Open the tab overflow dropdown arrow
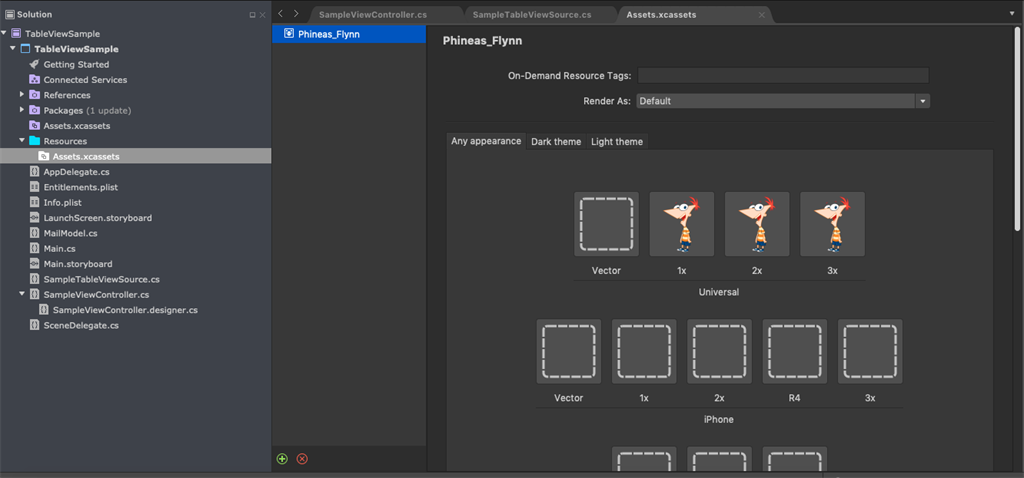 click(x=1012, y=14)
